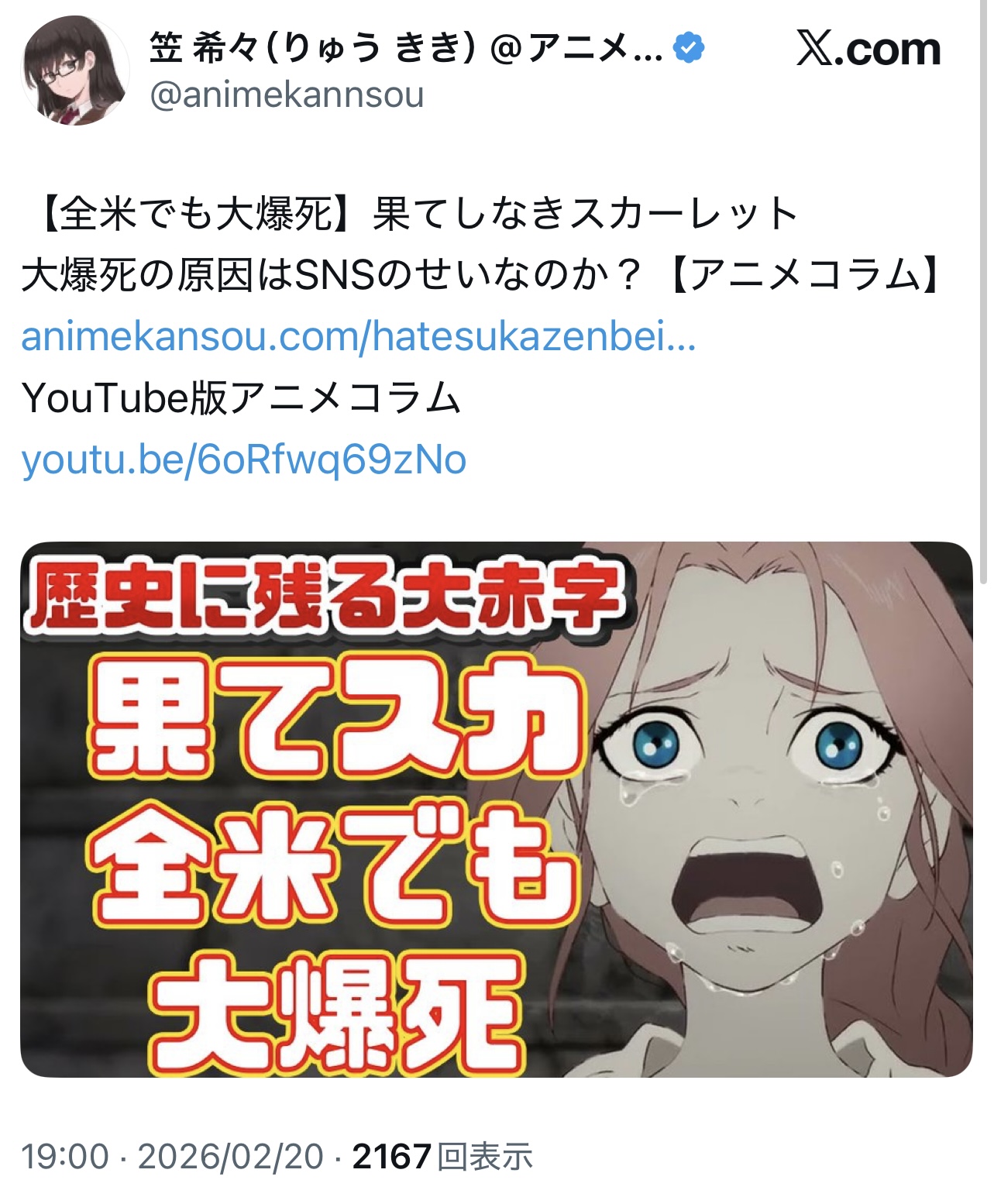This screenshot has width=994, height=1204.
Task: Click the 2167 回表示 view count
Action: pyautogui.click(x=442, y=1157)
